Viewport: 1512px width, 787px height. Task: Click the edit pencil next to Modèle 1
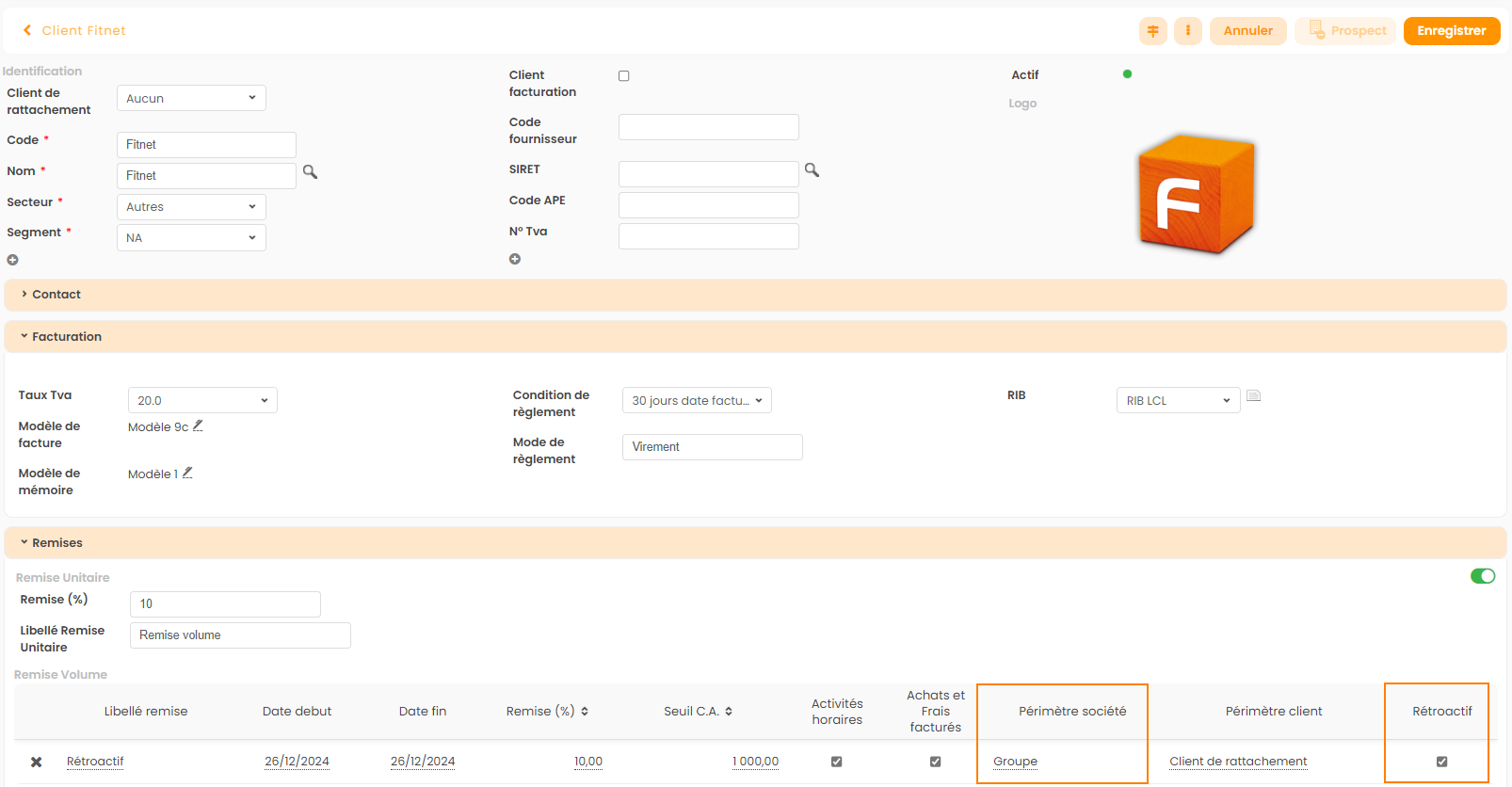click(187, 474)
